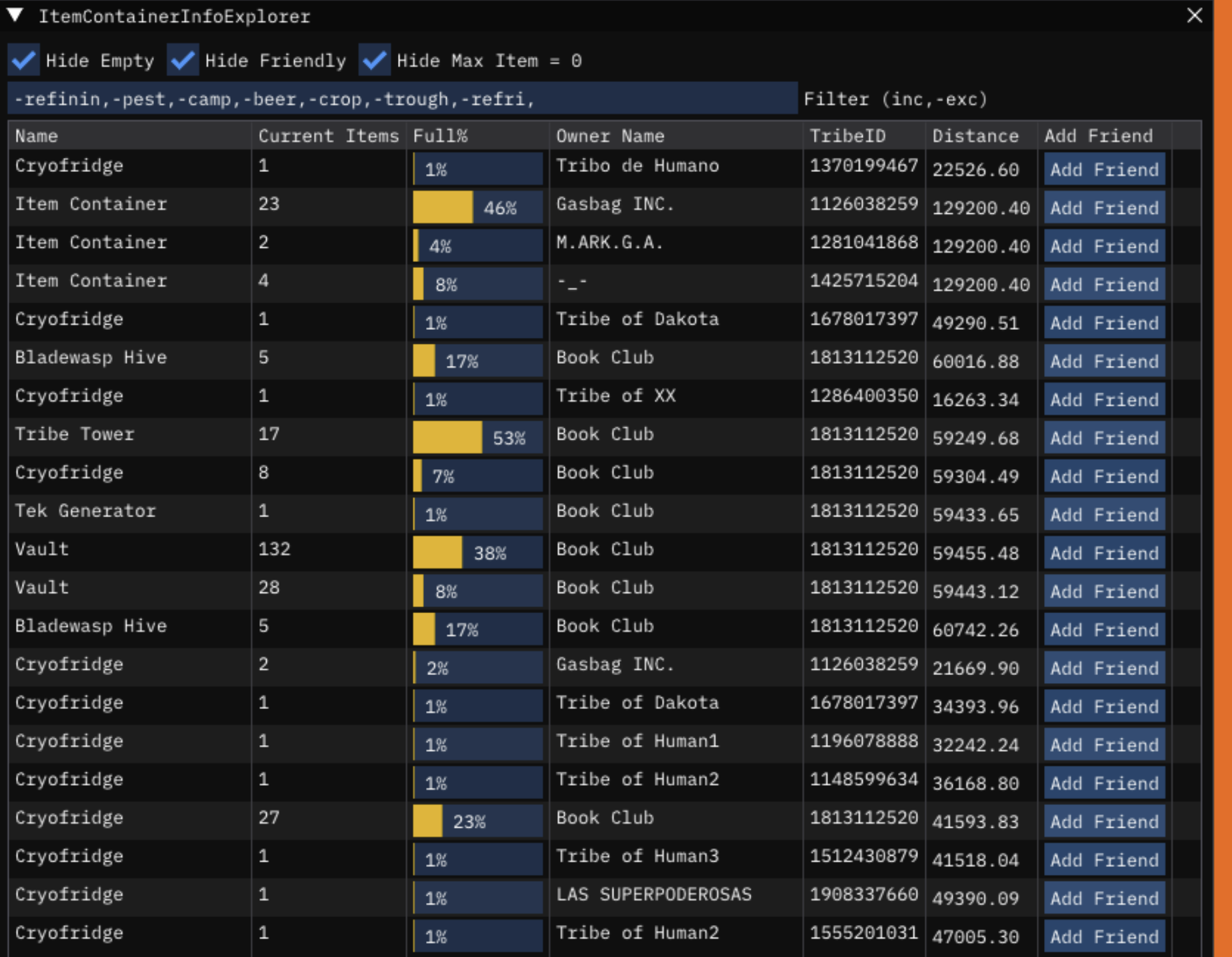
Task: Click the 53% Tribe Tower fullness bar
Action: tap(478, 438)
